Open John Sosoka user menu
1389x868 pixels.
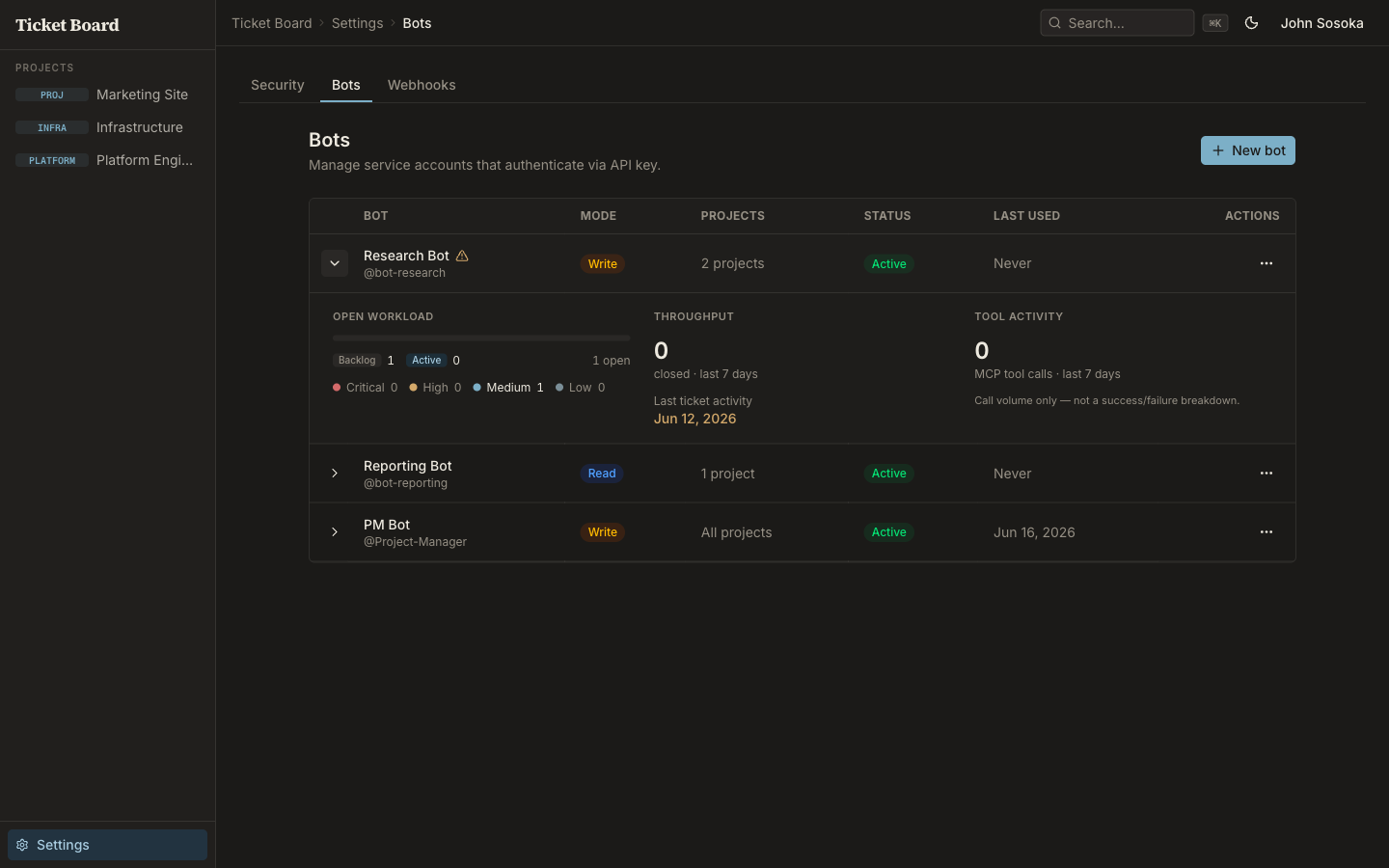tap(1321, 23)
